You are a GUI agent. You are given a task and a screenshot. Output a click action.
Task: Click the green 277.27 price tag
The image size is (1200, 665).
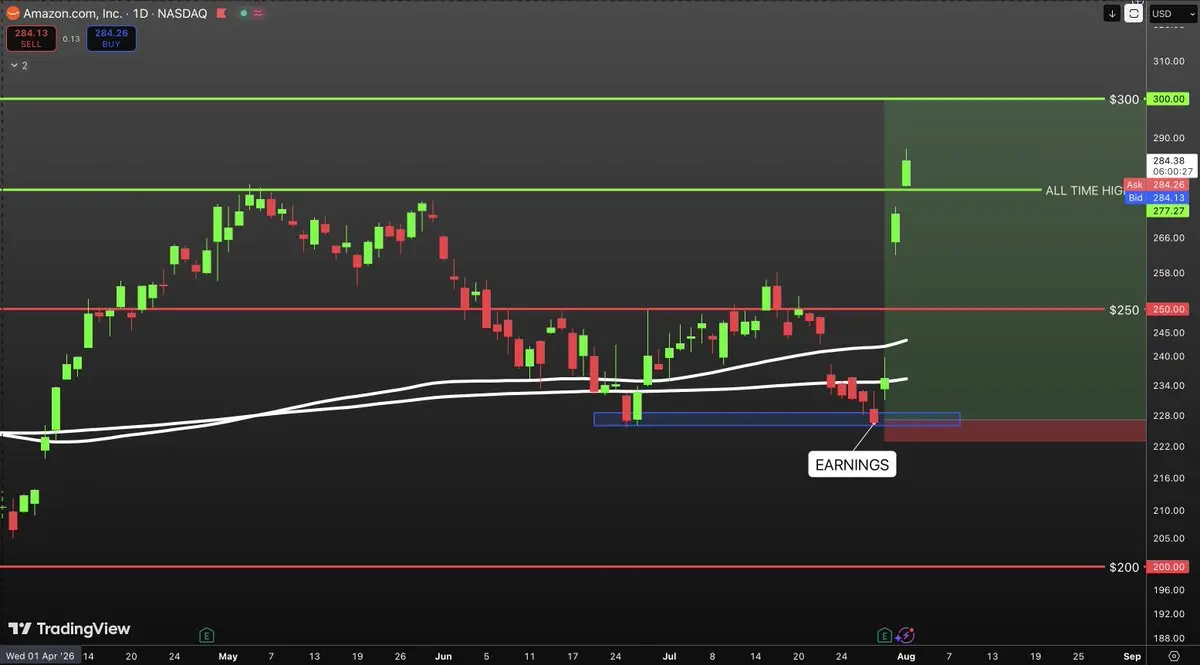coord(1169,211)
